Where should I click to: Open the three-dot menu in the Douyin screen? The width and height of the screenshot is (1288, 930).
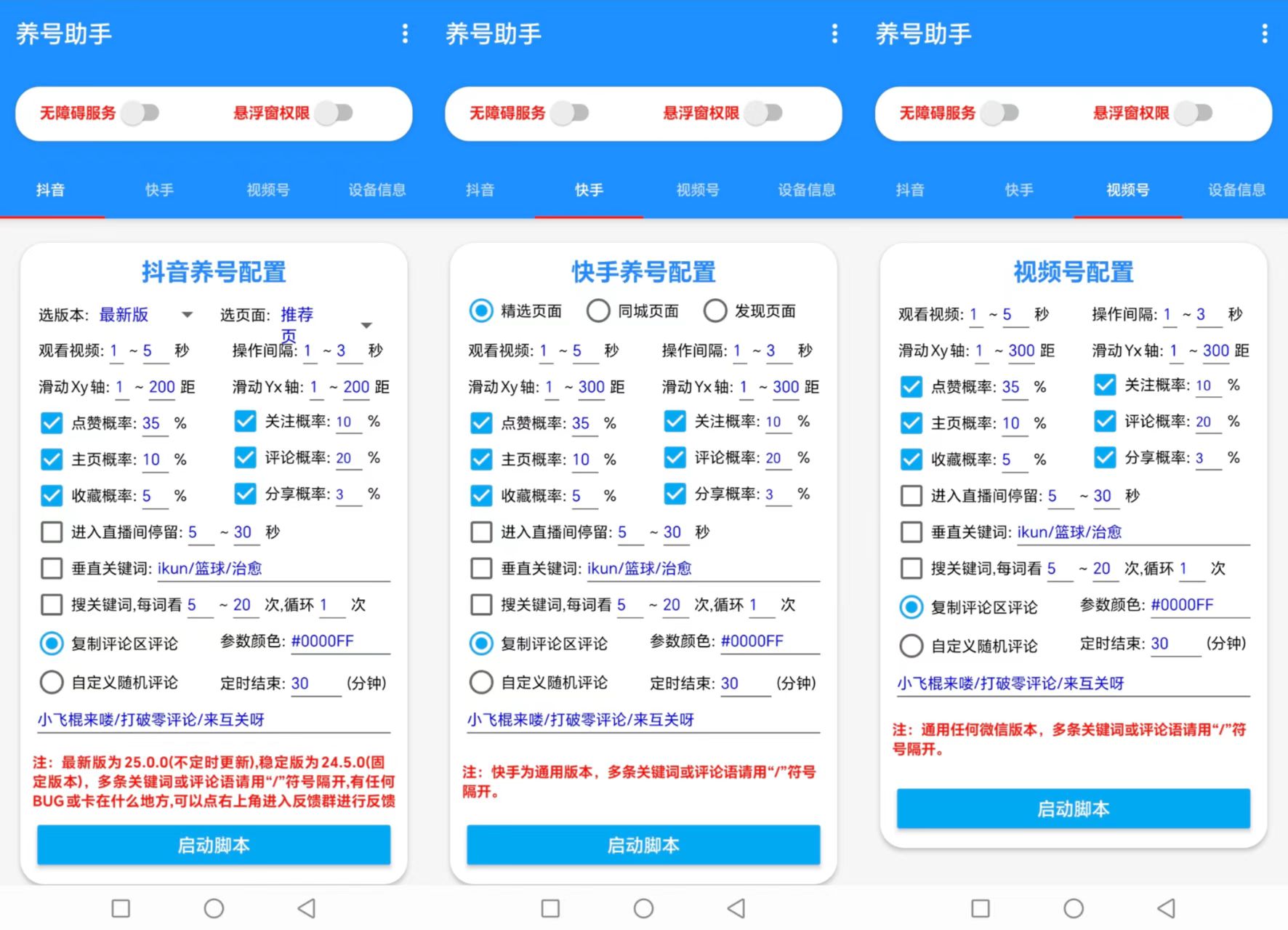(x=405, y=33)
